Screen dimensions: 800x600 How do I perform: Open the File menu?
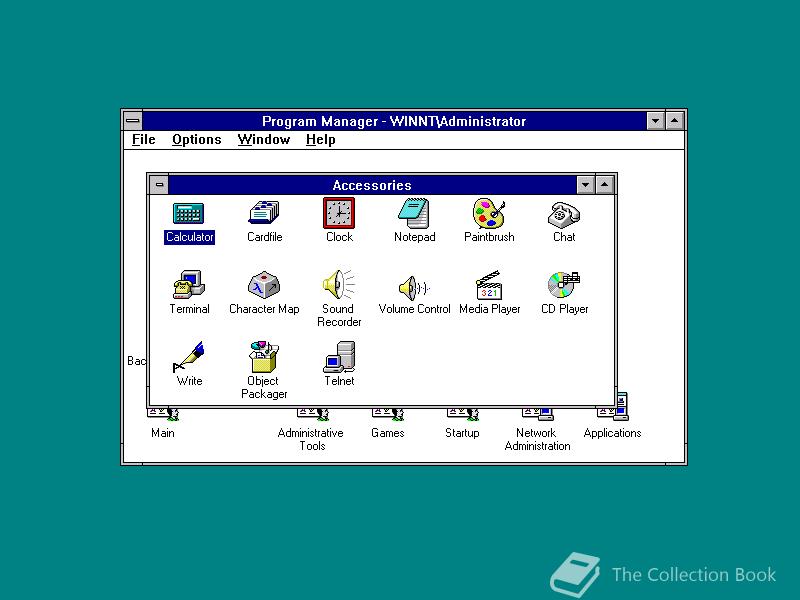coord(143,140)
